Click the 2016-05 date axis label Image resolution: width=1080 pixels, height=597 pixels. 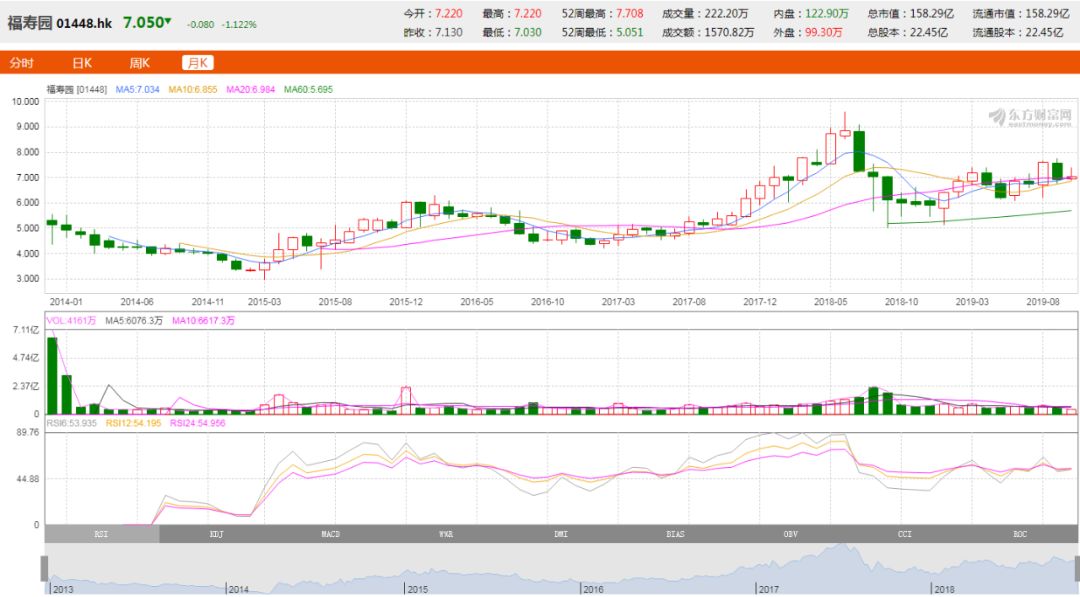(x=477, y=302)
